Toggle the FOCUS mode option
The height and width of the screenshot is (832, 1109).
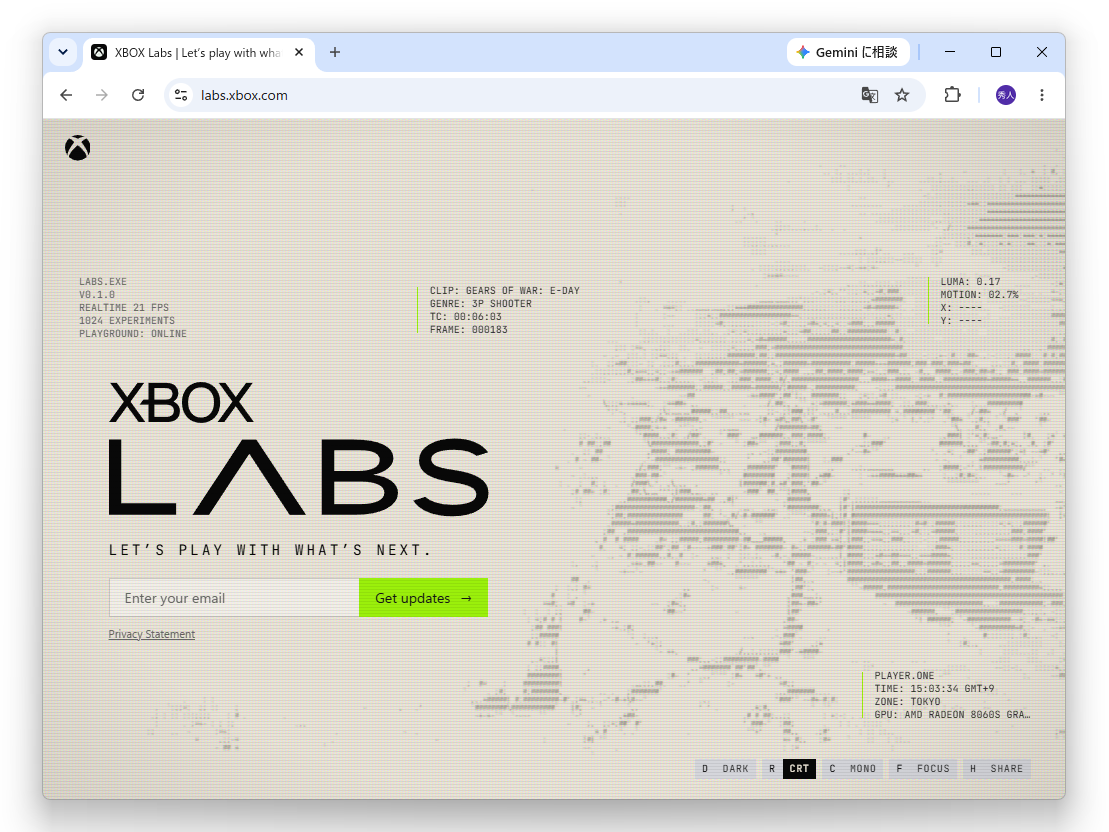coord(923,768)
